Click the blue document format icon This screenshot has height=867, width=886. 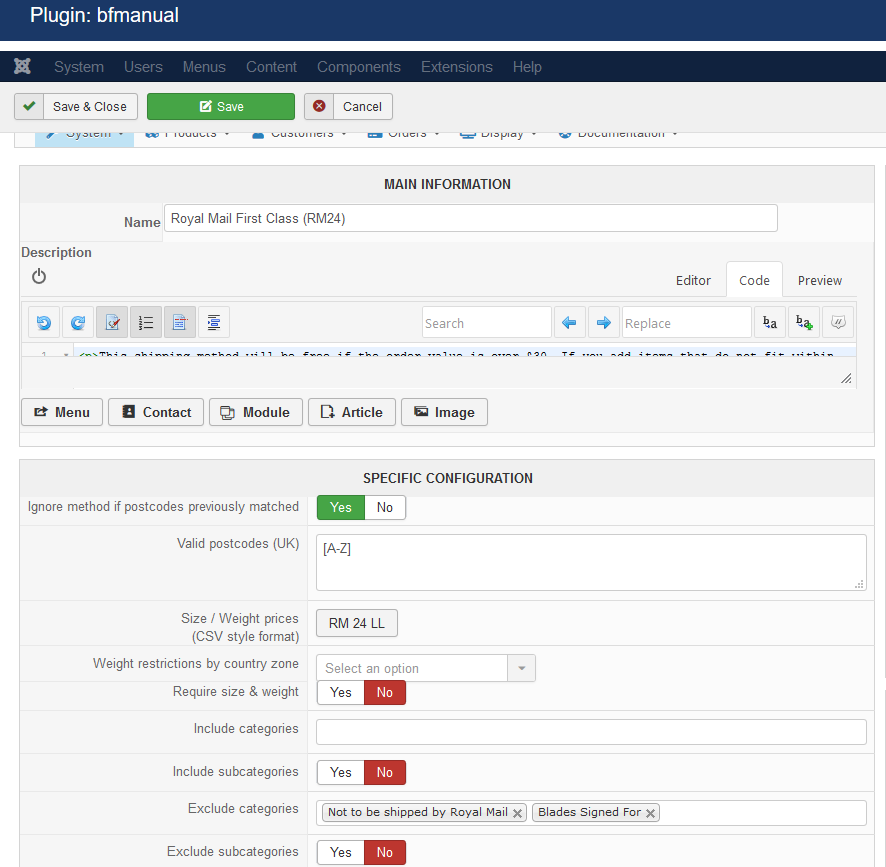click(180, 322)
